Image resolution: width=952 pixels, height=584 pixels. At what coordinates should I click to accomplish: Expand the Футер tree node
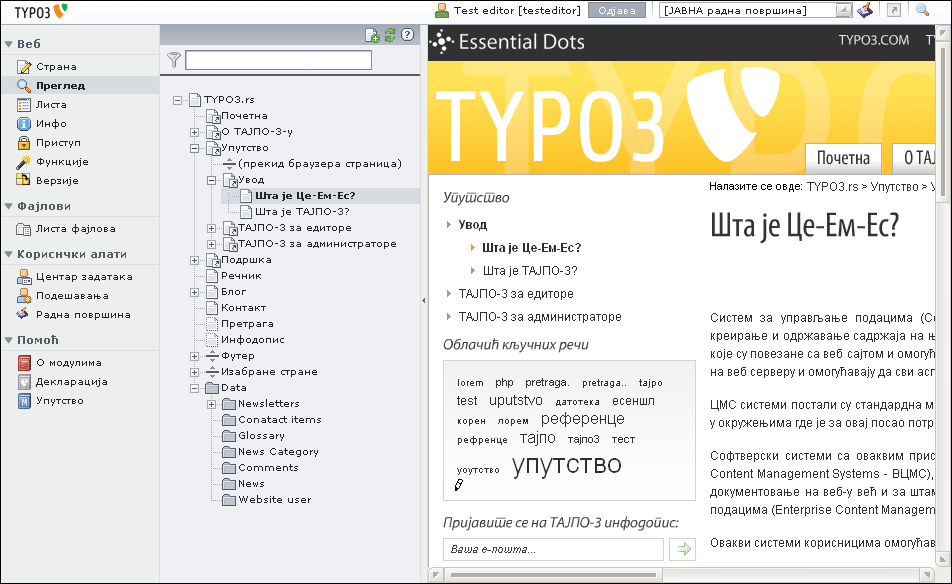194,356
